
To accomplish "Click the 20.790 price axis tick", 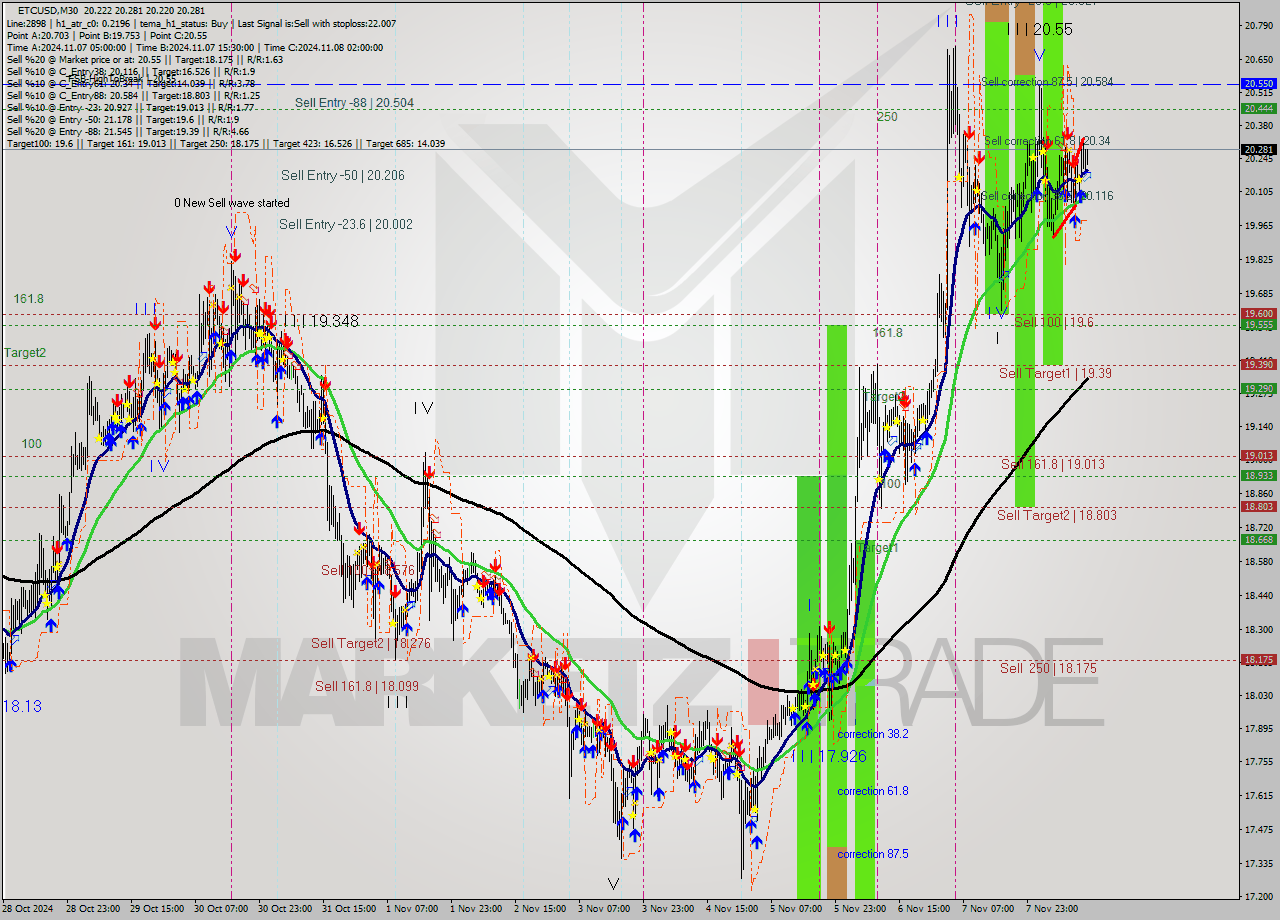I will coord(1259,24).
